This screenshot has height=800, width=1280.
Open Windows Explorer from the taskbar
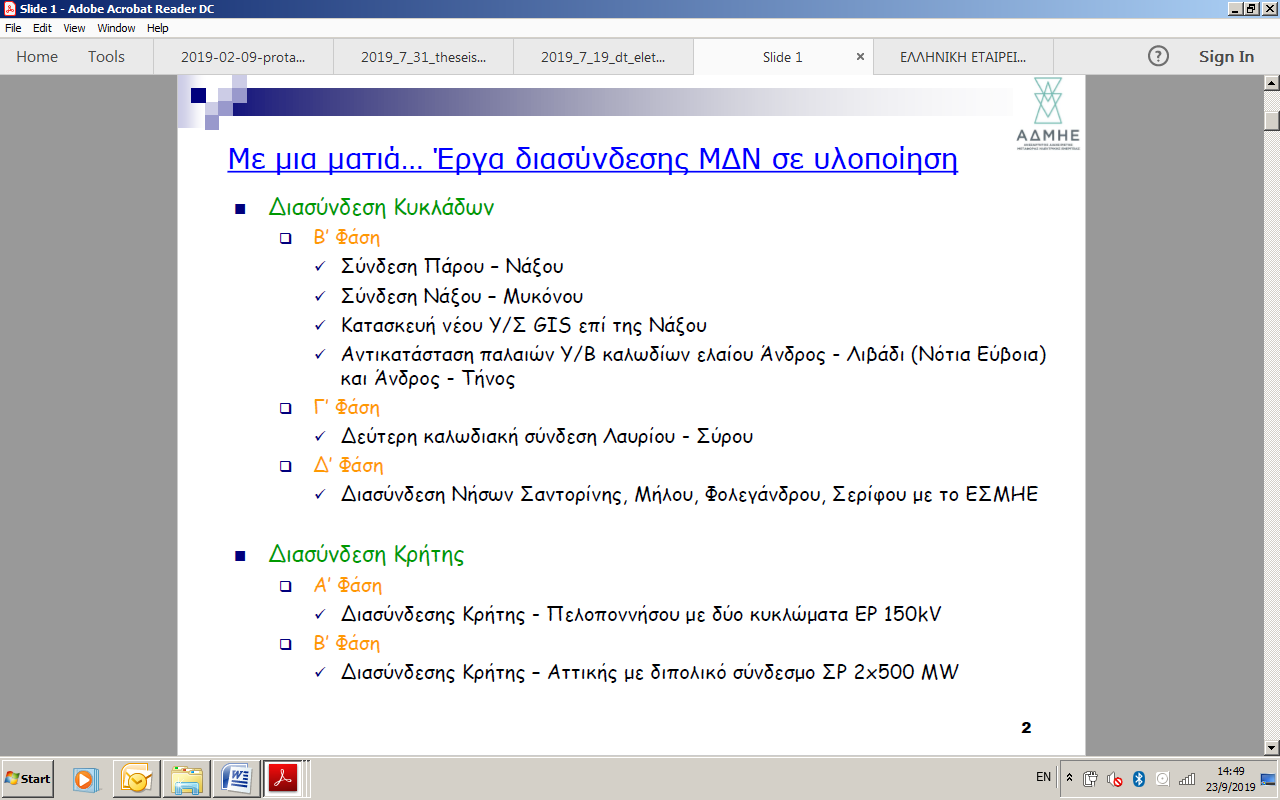(187, 778)
